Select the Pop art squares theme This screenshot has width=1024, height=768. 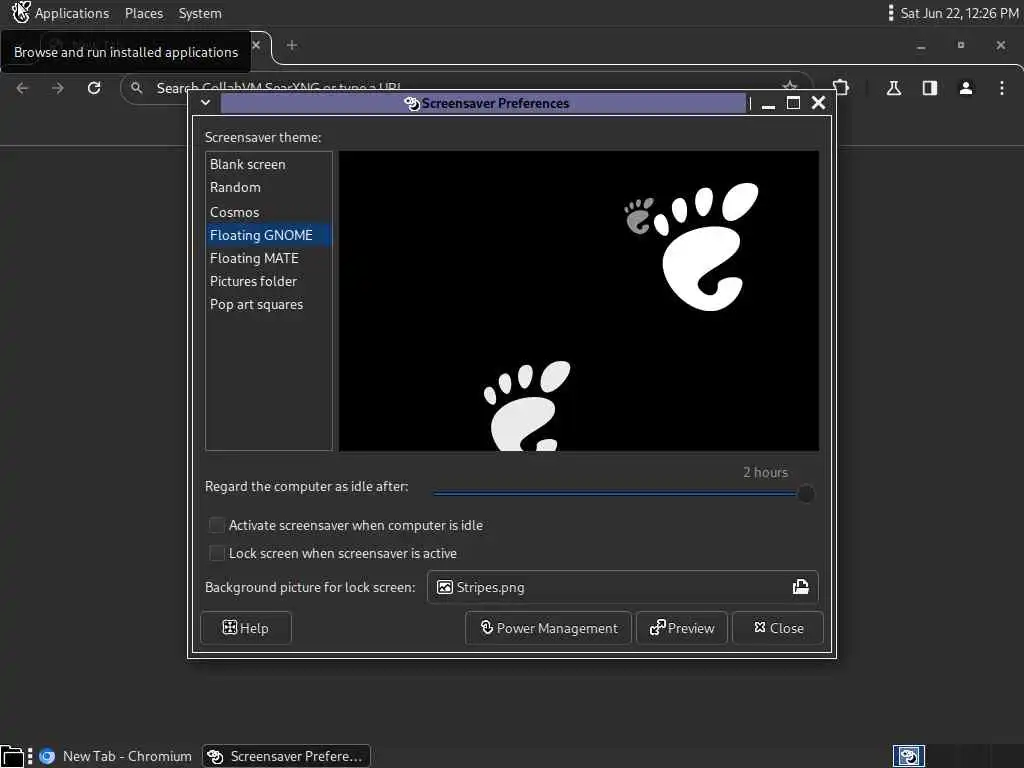tap(268, 304)
